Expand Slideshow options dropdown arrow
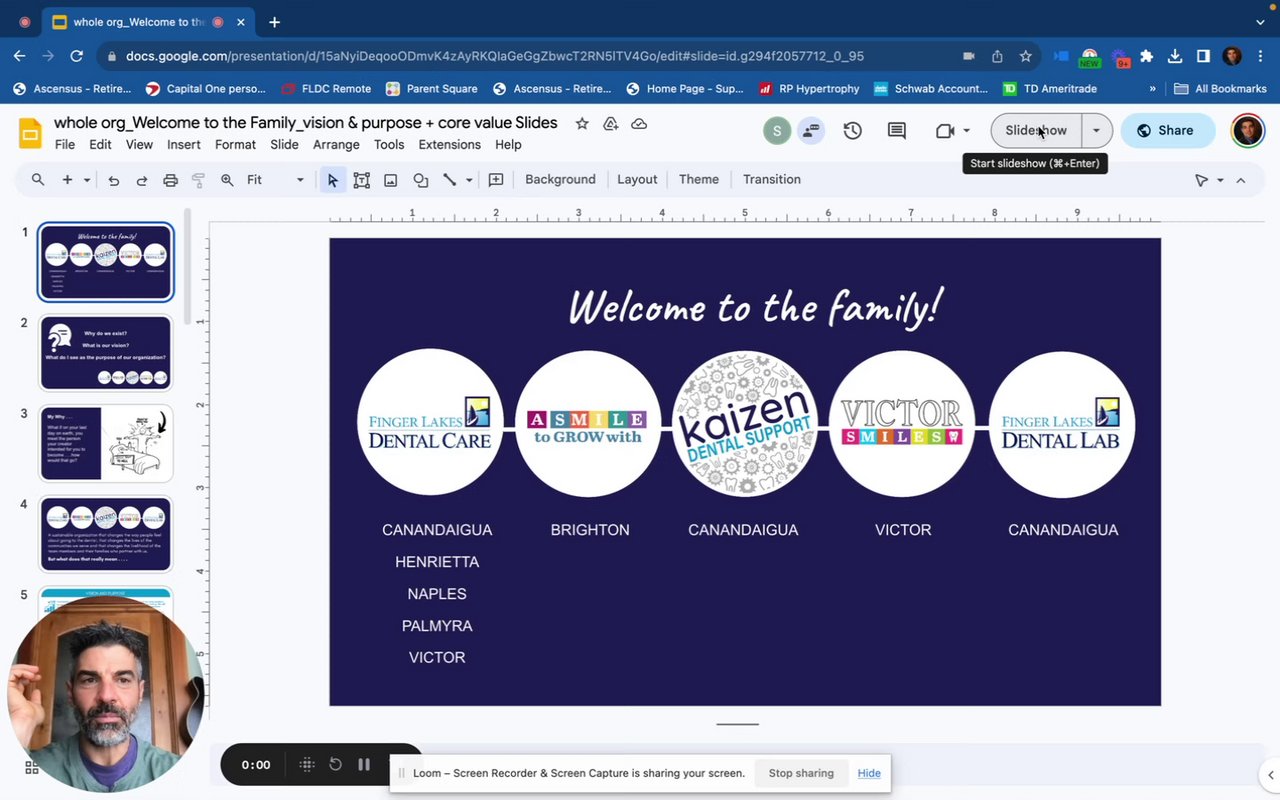This screenshot has height=800, width=1280. click(x=1096, y=131)
